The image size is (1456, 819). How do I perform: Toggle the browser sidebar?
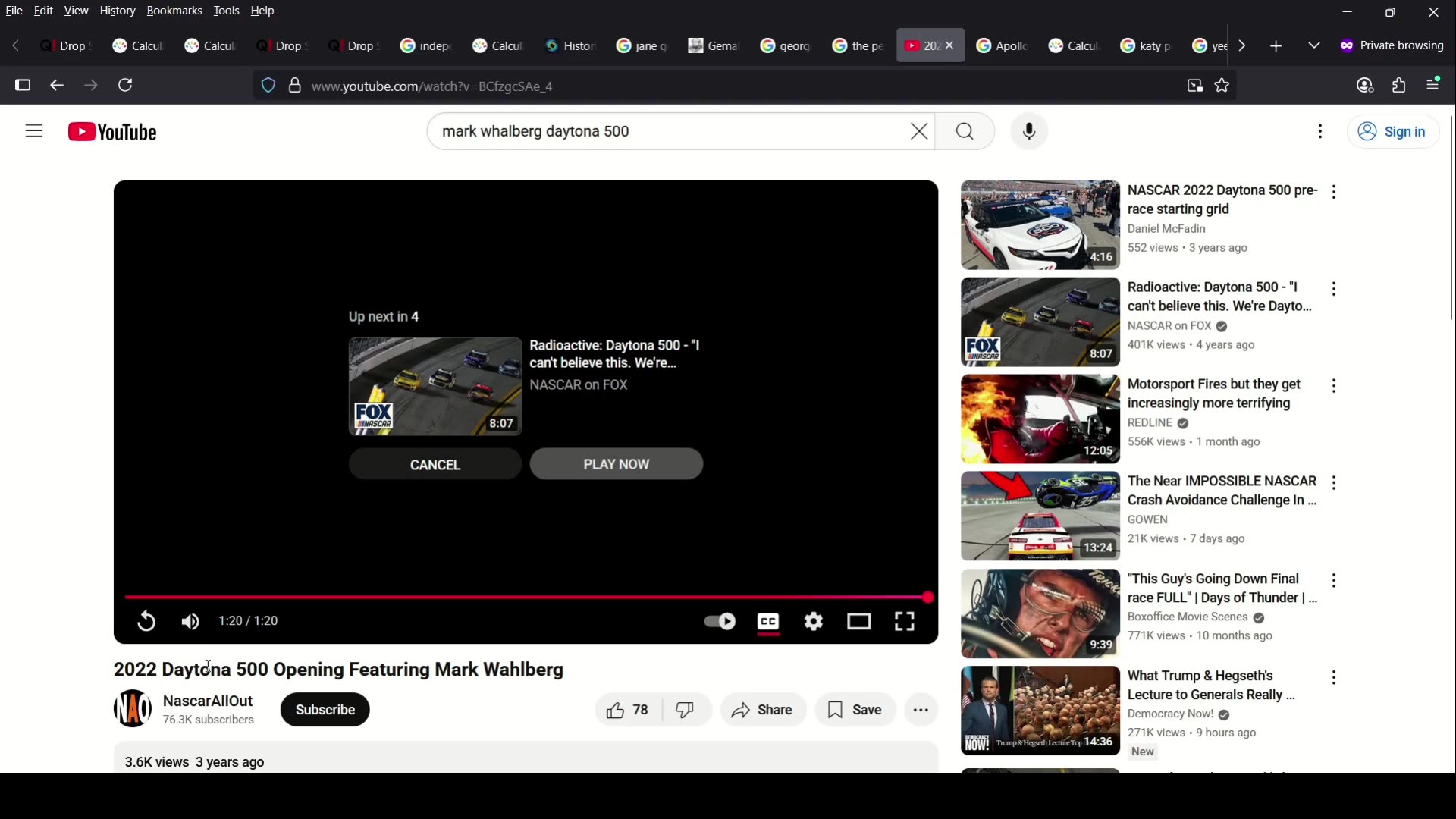[x=23, y=86]
